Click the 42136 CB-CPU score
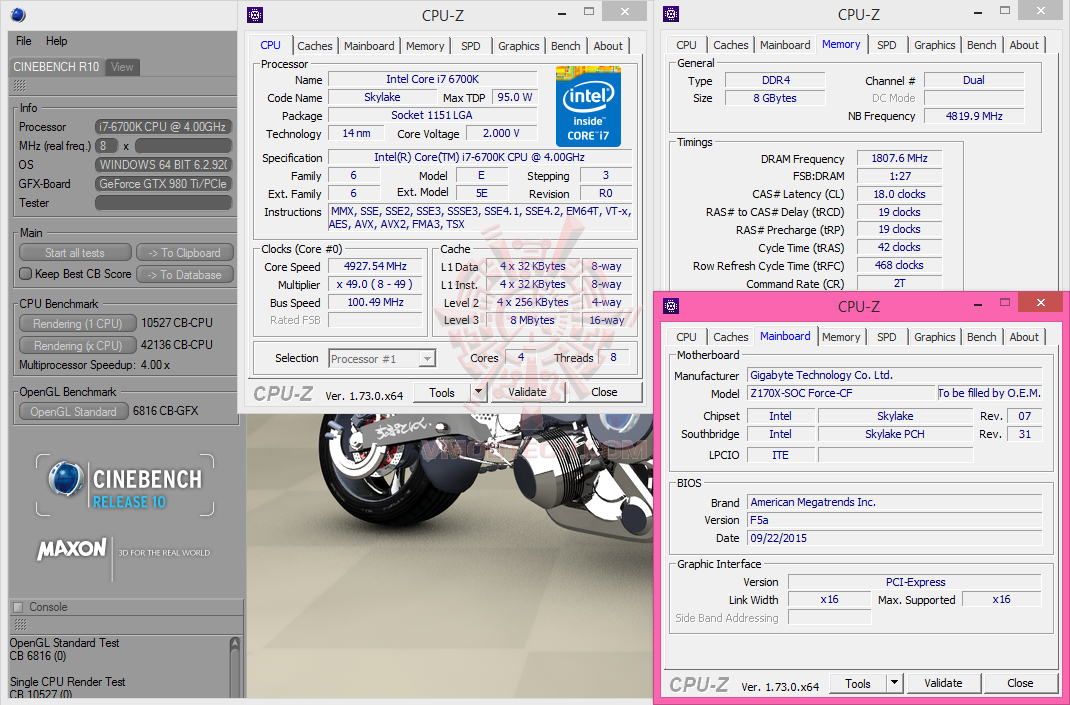Screen dimensions: 1070x705 (177, 345)
